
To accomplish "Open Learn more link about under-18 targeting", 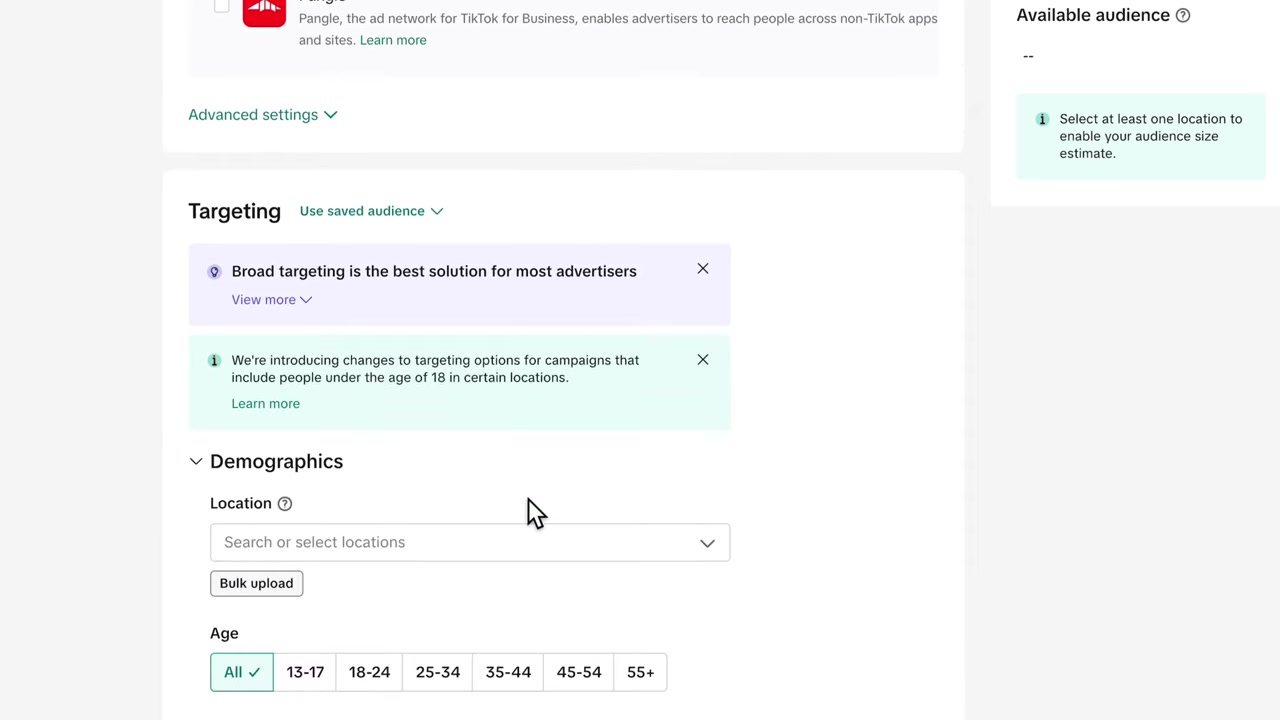I will coord(265,404).
